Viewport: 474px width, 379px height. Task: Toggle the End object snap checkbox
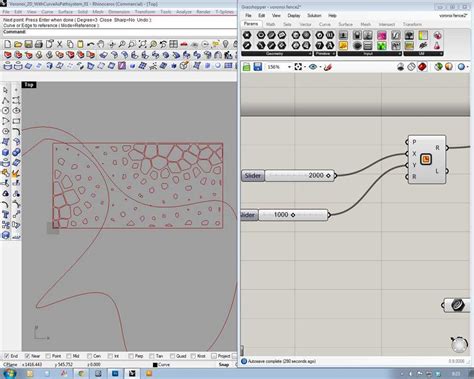pos(6,356)
